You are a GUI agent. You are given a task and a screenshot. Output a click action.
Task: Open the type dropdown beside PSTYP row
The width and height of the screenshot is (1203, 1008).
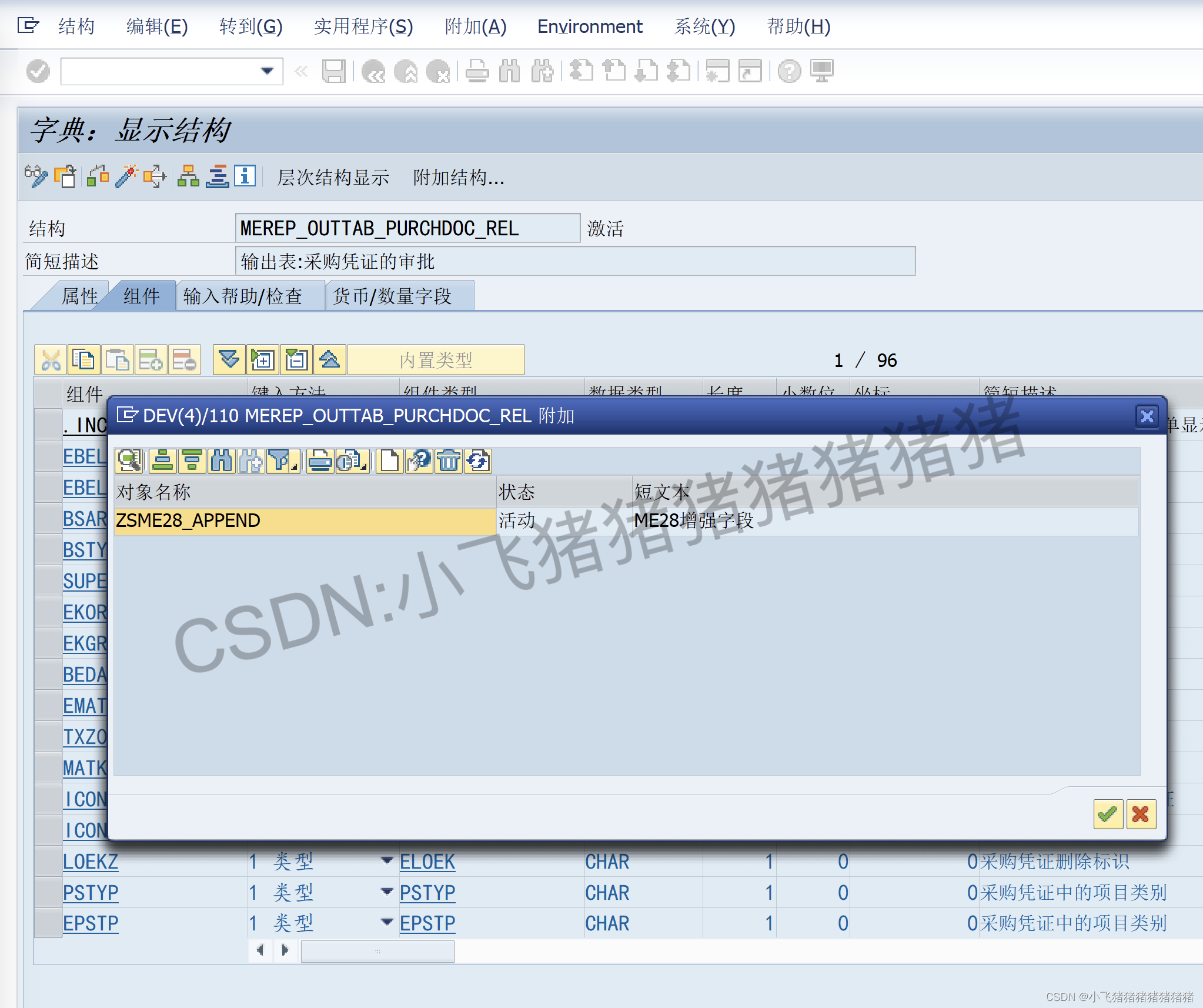pos(387,893)
